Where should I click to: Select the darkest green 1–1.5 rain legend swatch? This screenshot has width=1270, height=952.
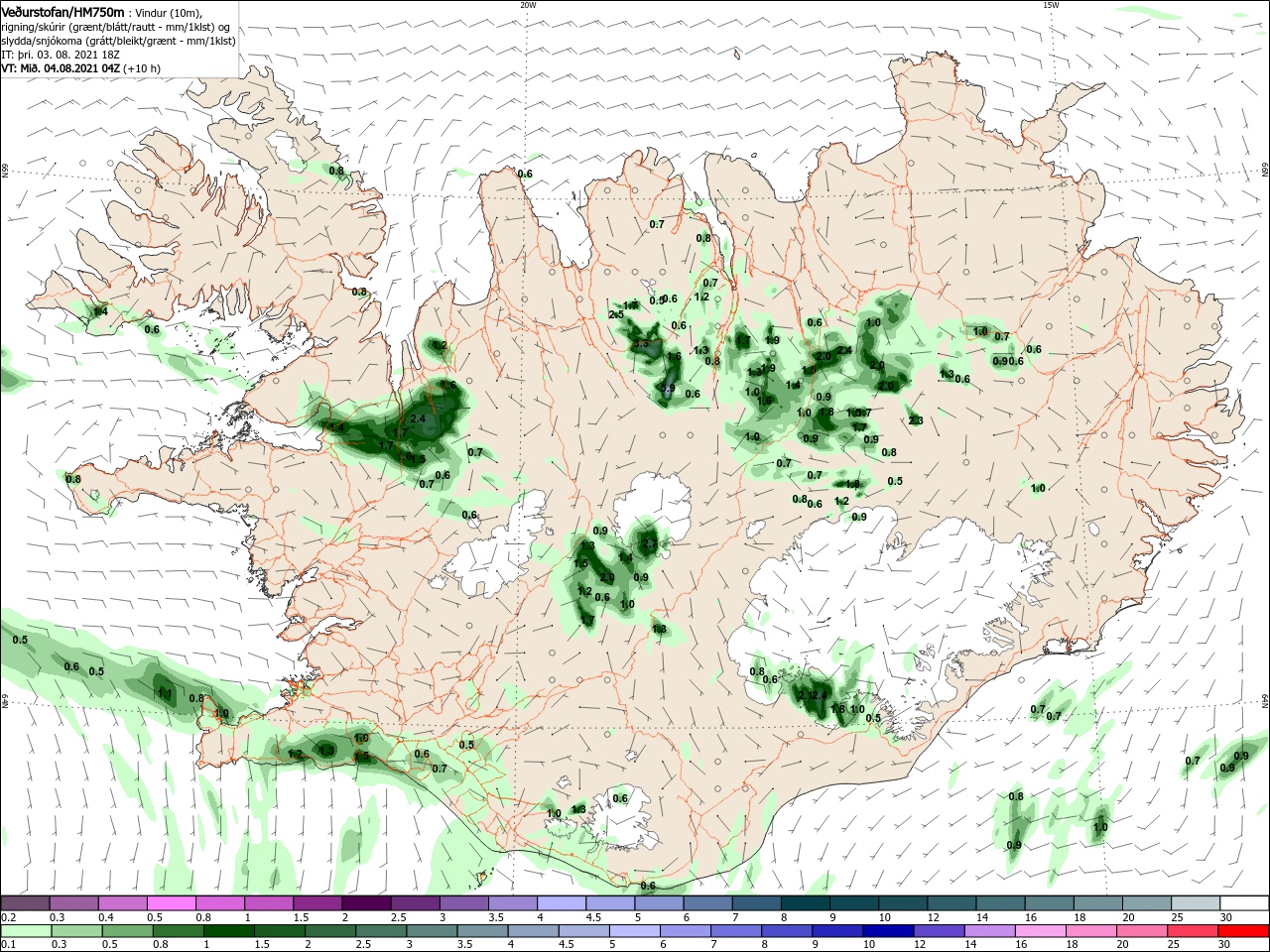point(229,931)
